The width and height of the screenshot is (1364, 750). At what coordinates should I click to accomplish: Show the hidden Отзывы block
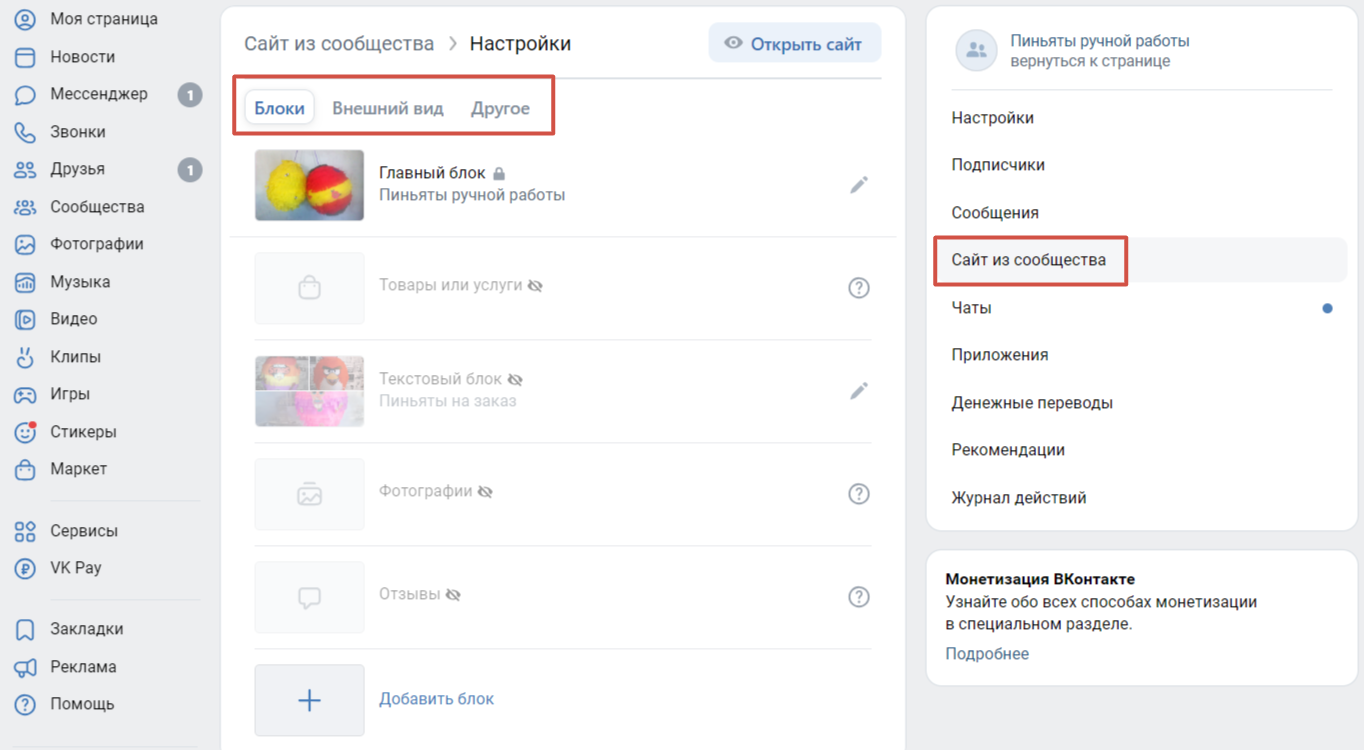pyautogui.click(x=453, y=595)
